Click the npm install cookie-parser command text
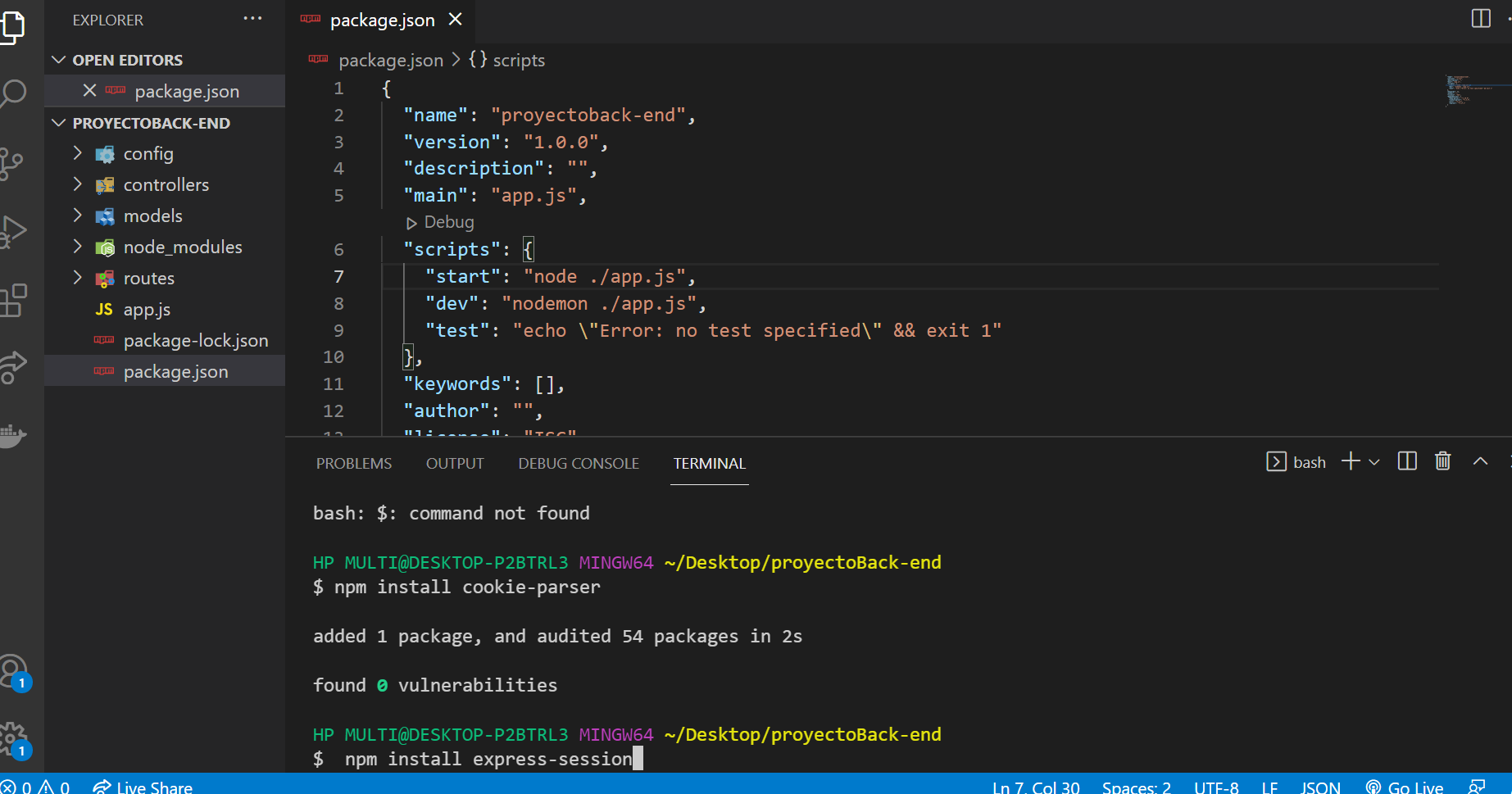1512x794 pixels. pyautogui.click(x=467, y=587)
